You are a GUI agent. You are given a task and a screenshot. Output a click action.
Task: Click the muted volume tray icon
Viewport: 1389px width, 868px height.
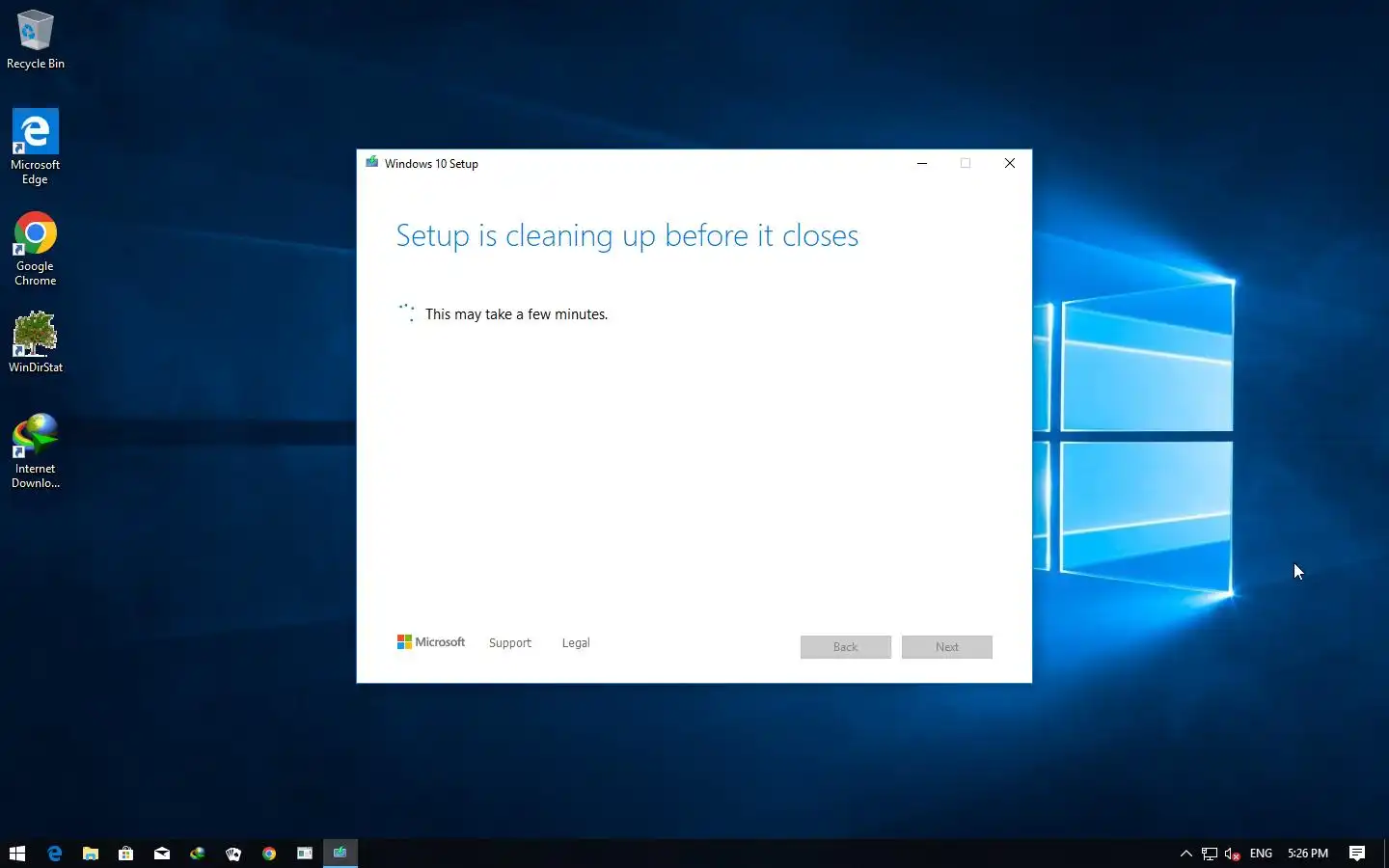pyautogui.click(x=1233, y=854)
